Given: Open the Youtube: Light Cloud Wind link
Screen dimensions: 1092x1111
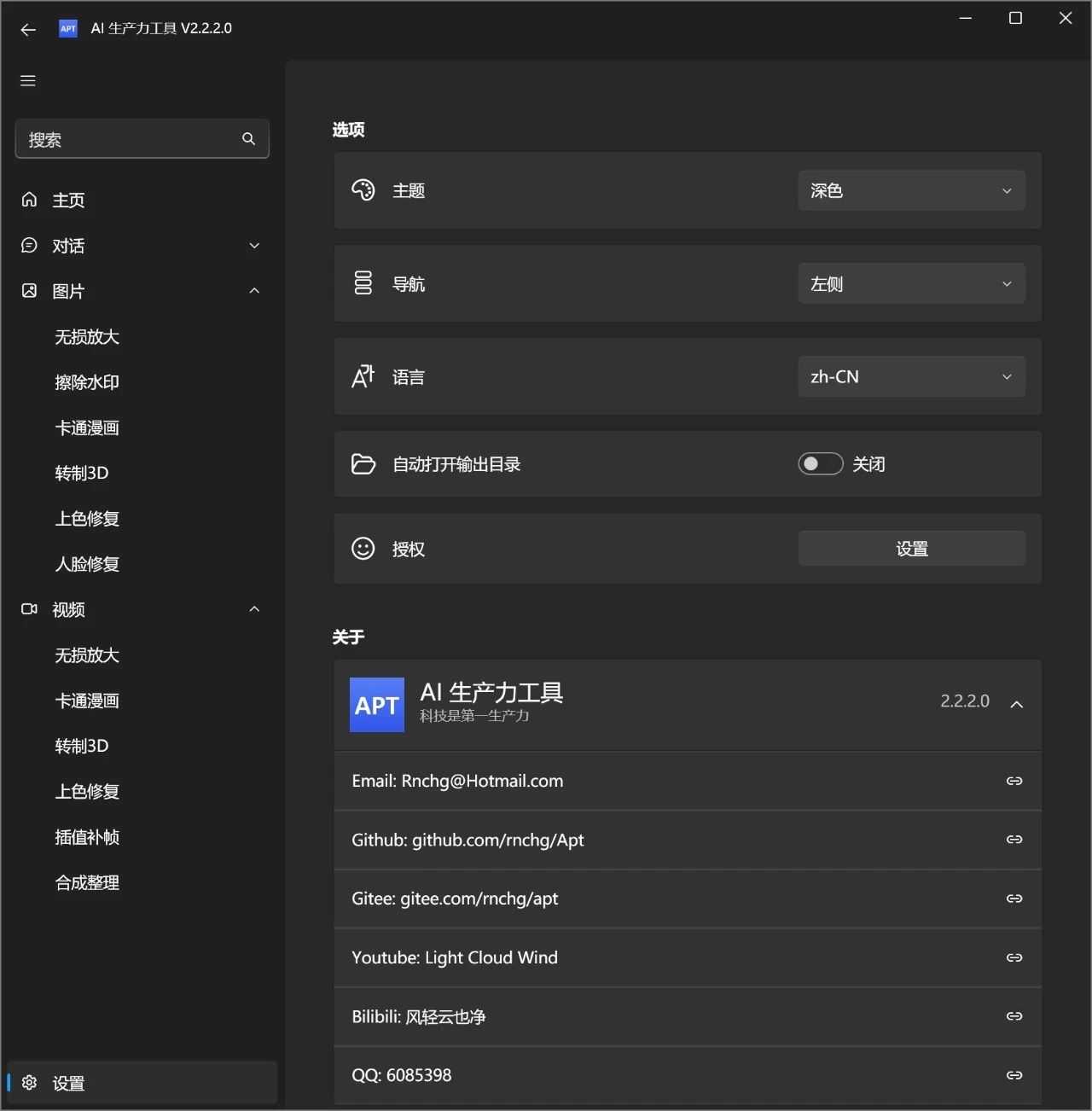Looking at the screenshot, I should 688,957.
